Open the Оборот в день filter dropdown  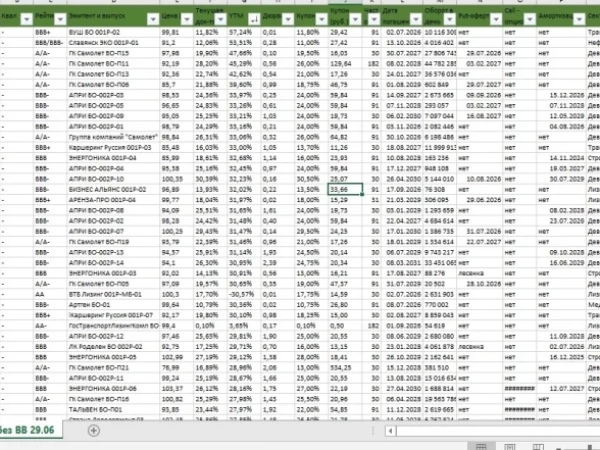point(450,19)
